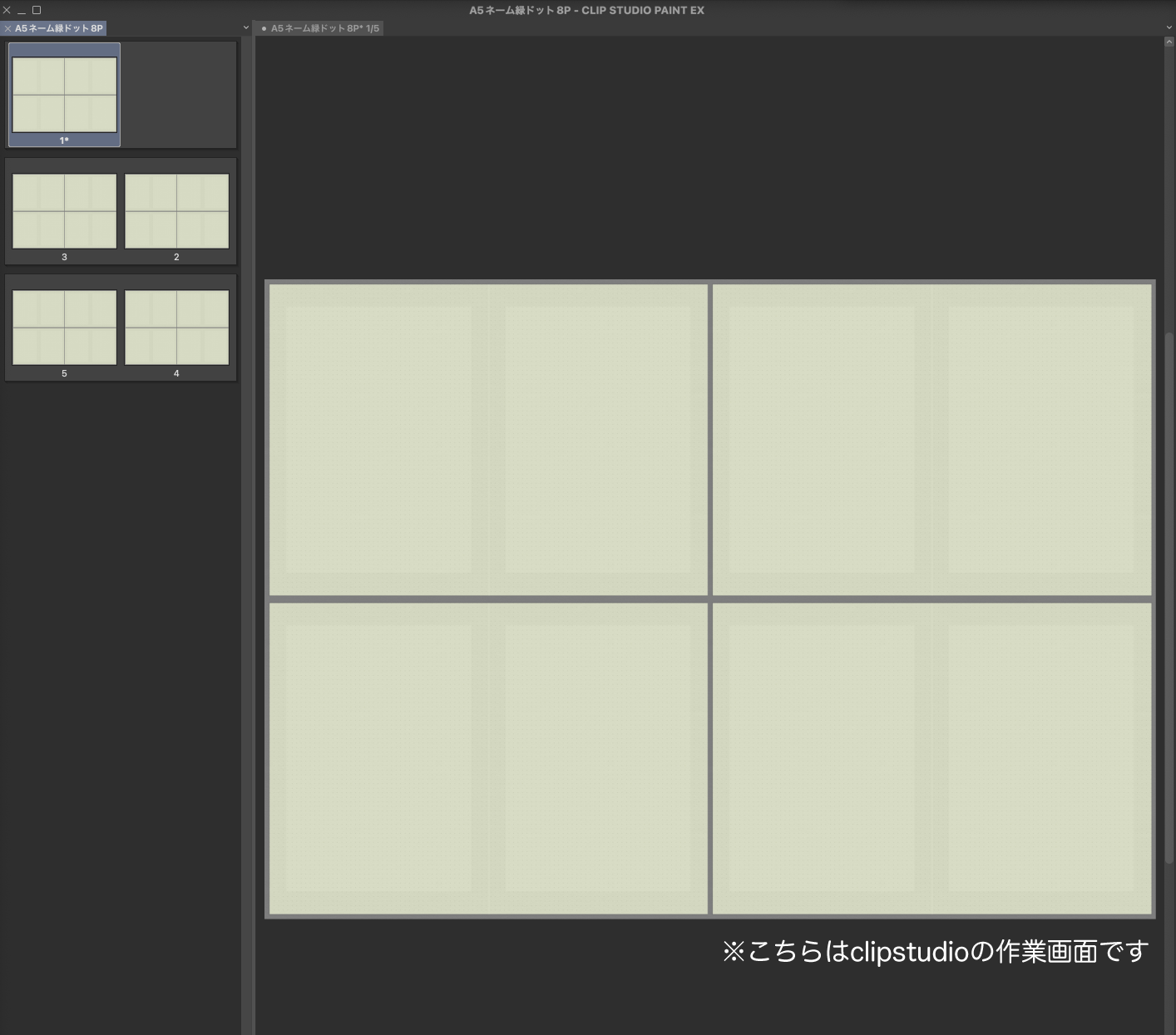Click the page 1 label under the selected thumbnail
The image size is (1176, 1035).
64,140
